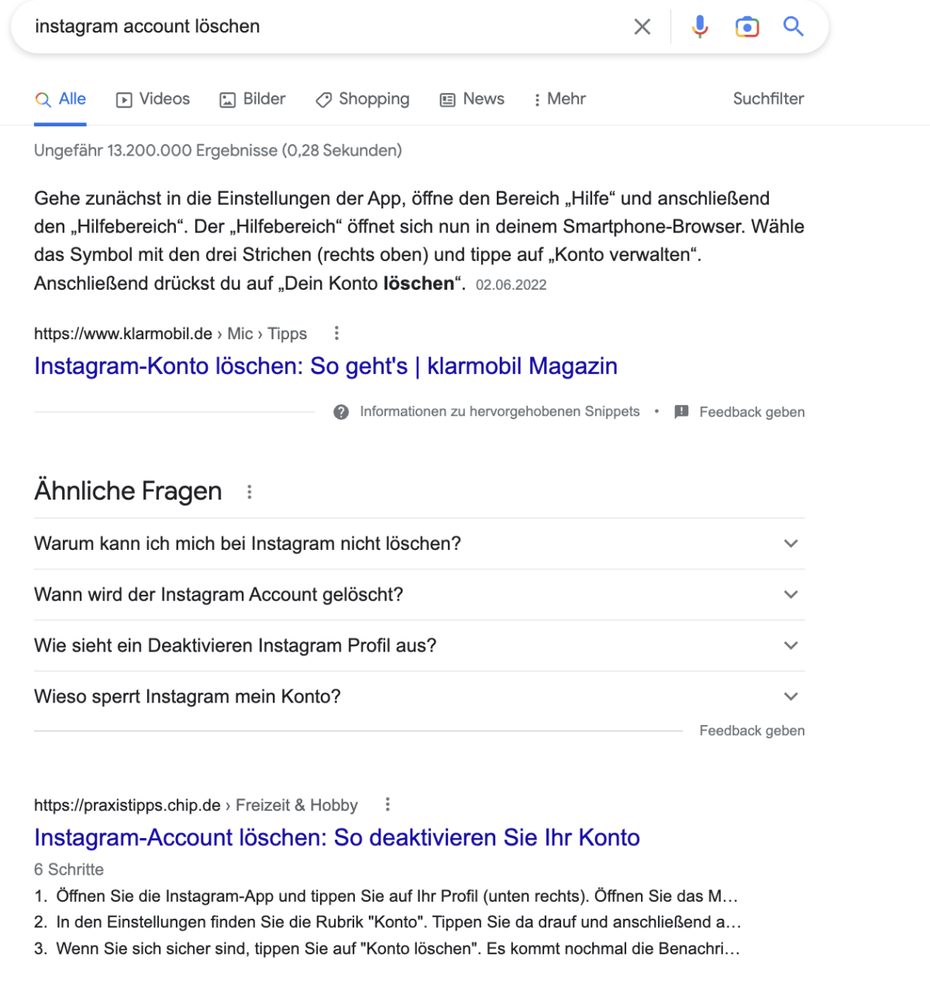Switch to the Bilder tab

252,99
